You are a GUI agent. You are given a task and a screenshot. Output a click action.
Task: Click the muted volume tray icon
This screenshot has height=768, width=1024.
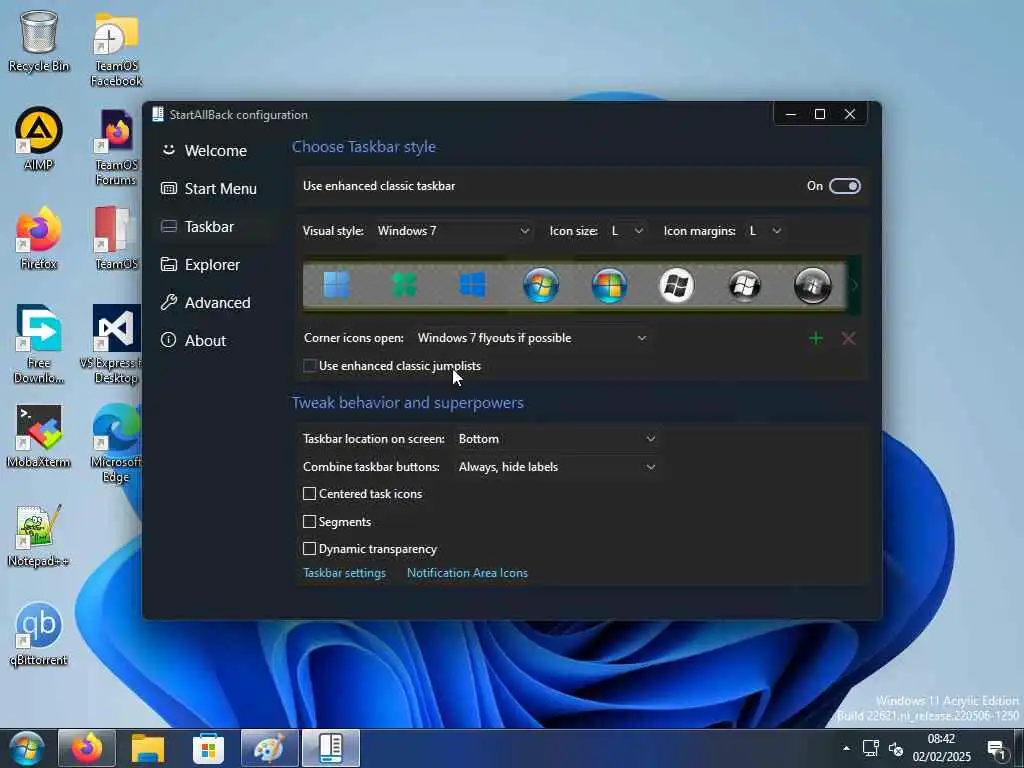click(896, 749)
